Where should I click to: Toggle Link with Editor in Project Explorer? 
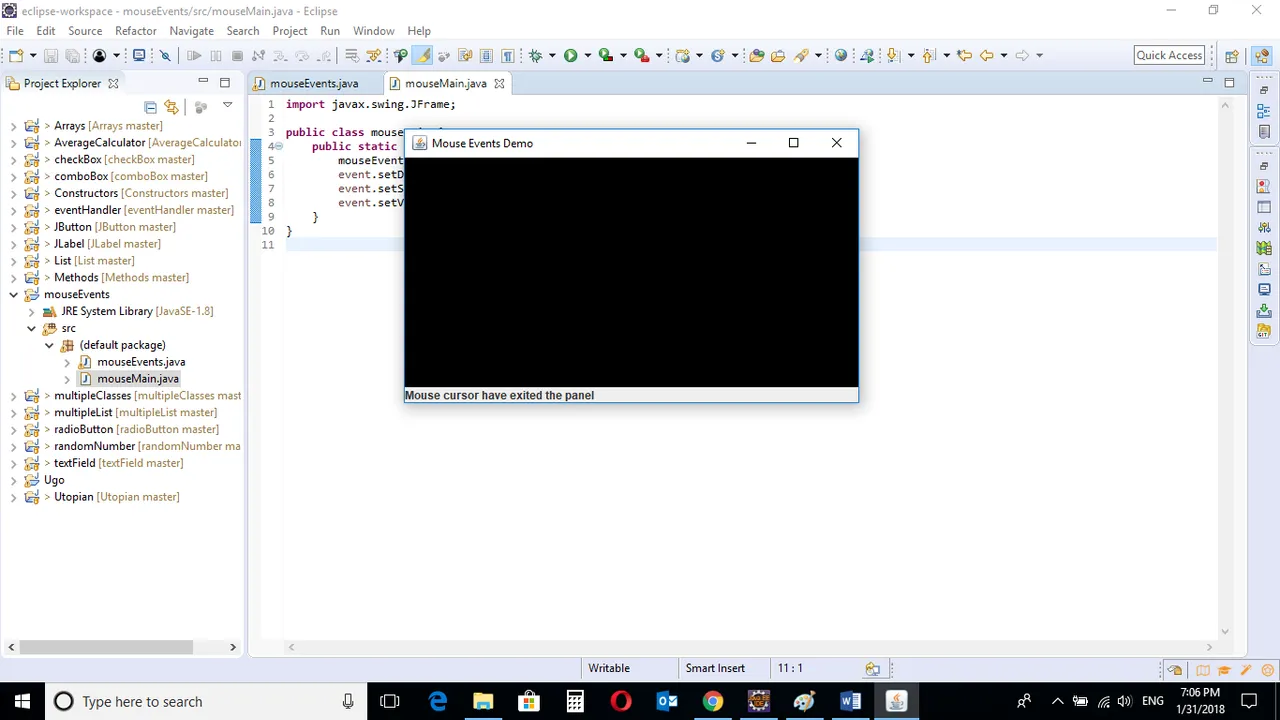(171, 106)
